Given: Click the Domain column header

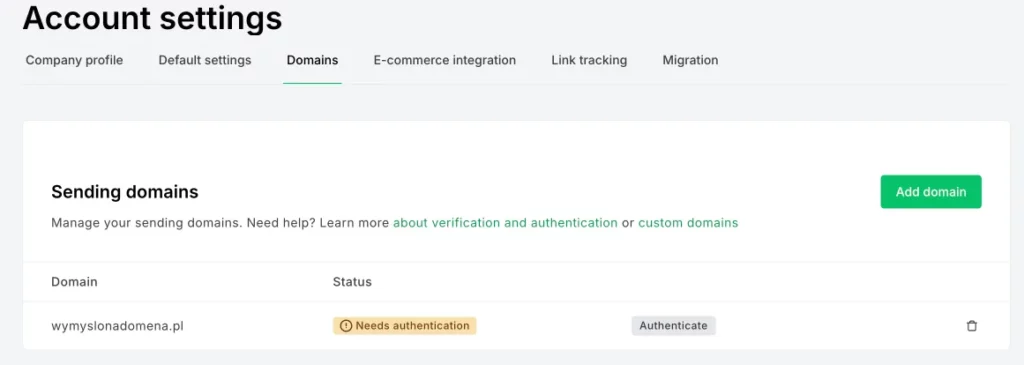Looking at the screenshot, I should (x=74, y=282).
